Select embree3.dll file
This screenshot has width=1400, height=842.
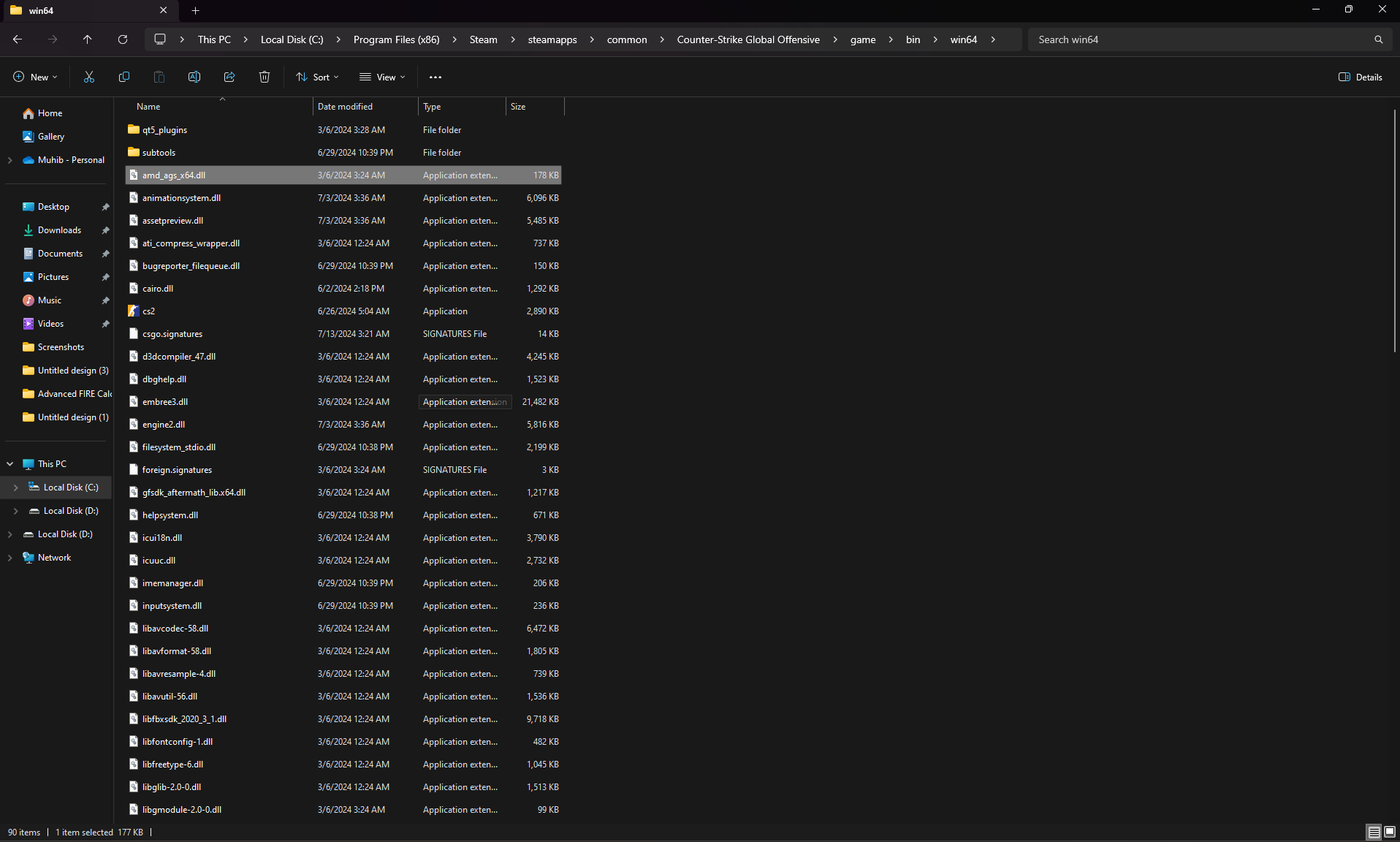click(343, 401)
